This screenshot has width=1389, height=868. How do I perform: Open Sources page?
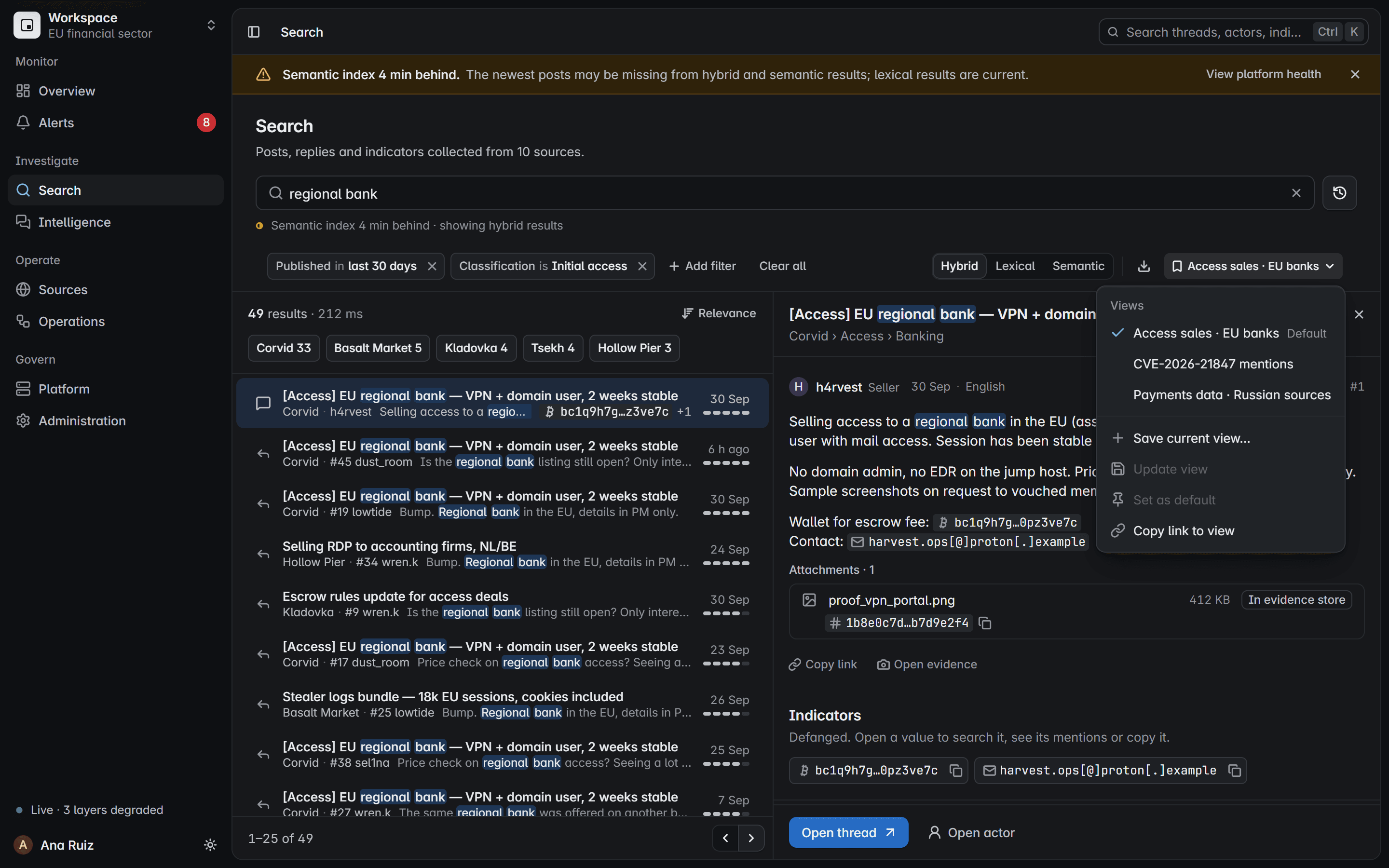coord(116,289)
